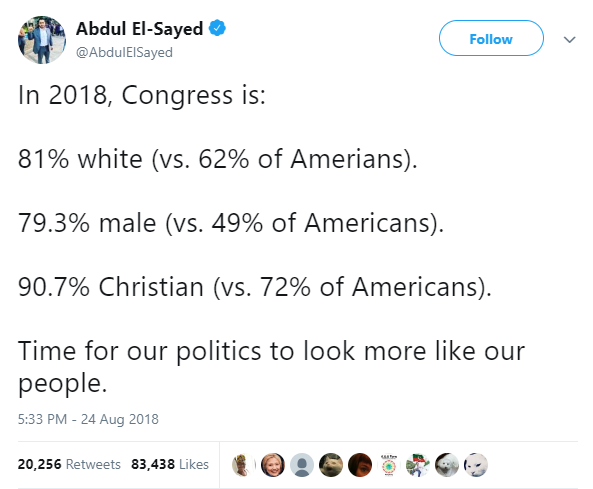Expand the tweet options chevron
This screenshot has height=489, width=593.
(x=570, y=39)
